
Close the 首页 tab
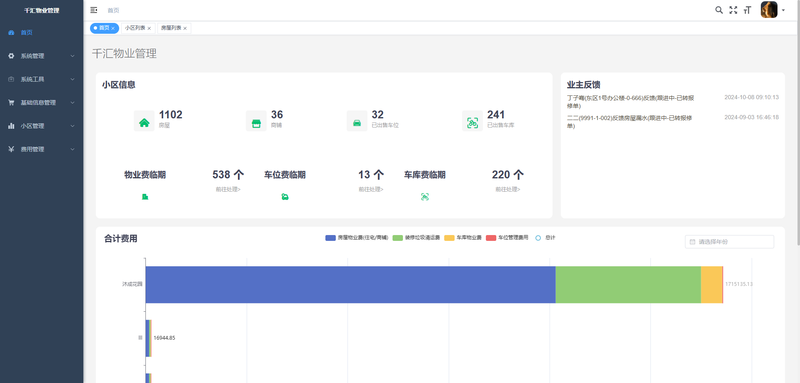113,29
